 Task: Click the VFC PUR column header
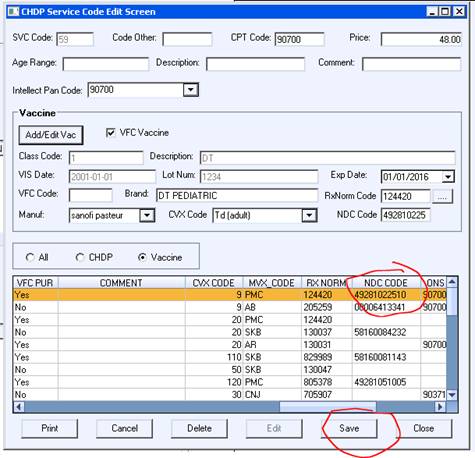(35, 283)
